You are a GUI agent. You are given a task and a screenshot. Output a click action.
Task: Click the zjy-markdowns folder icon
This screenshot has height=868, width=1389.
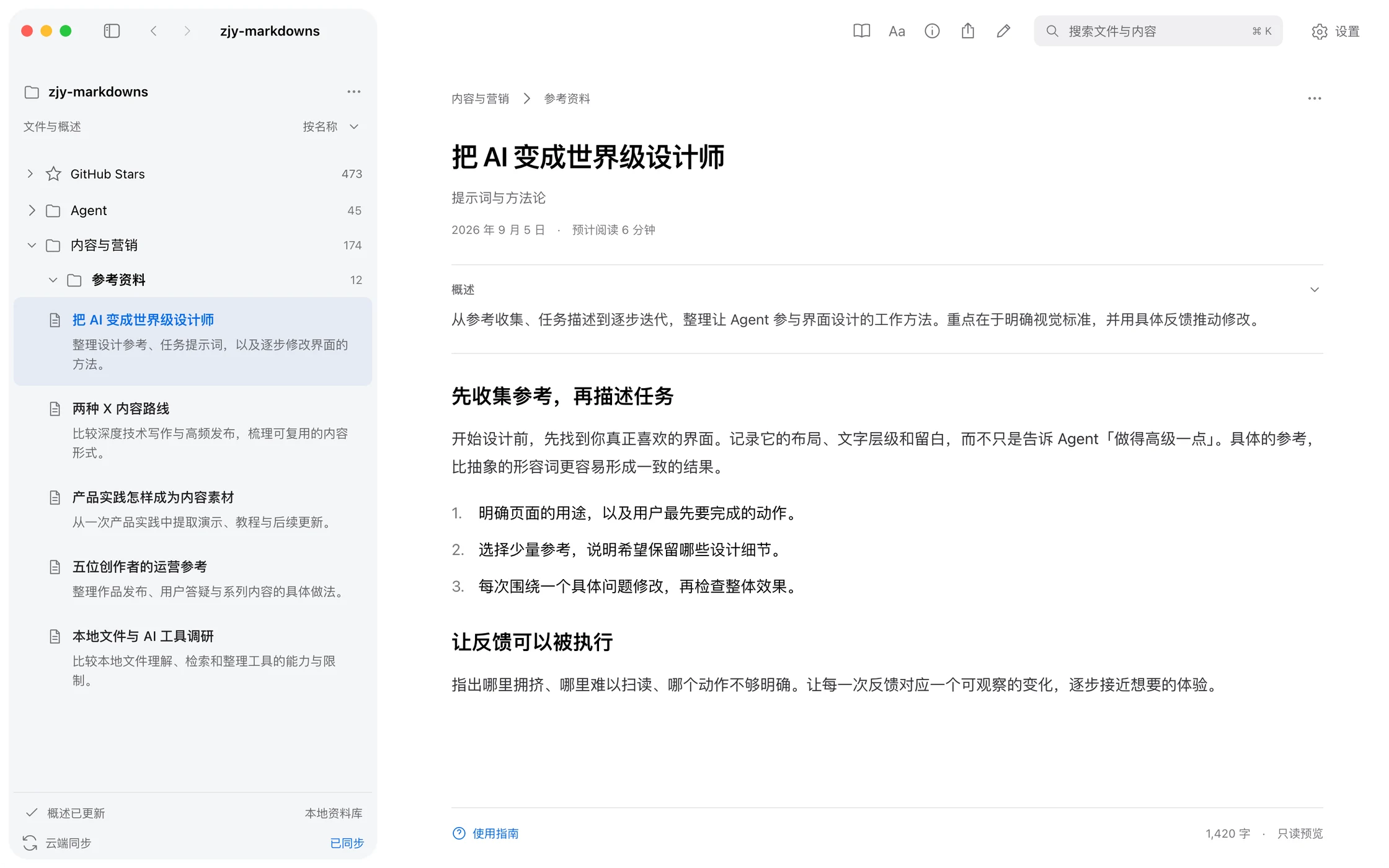point(32,92)
